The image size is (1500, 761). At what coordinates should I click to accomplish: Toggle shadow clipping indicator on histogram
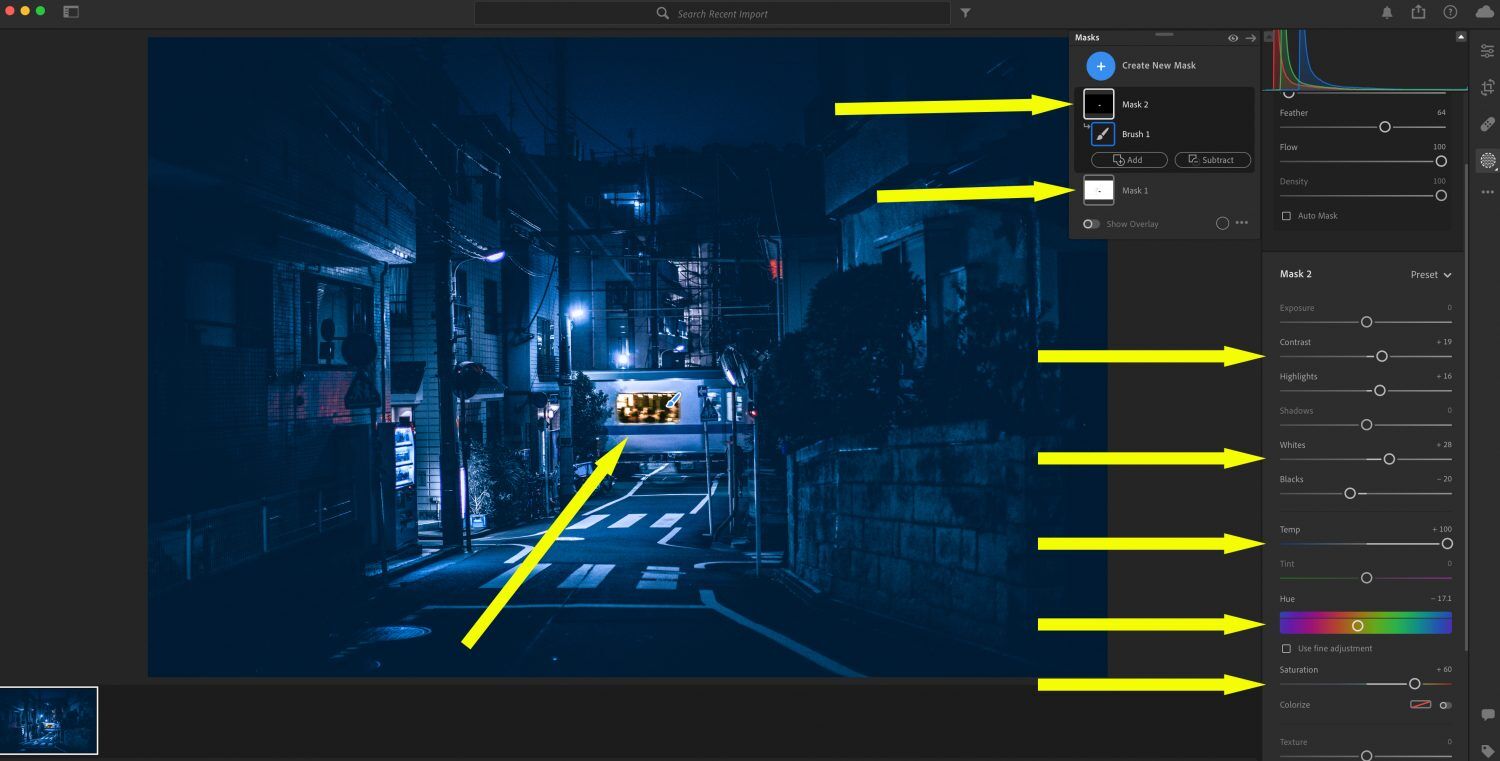pyautogui.click(x=1269, y=36)
